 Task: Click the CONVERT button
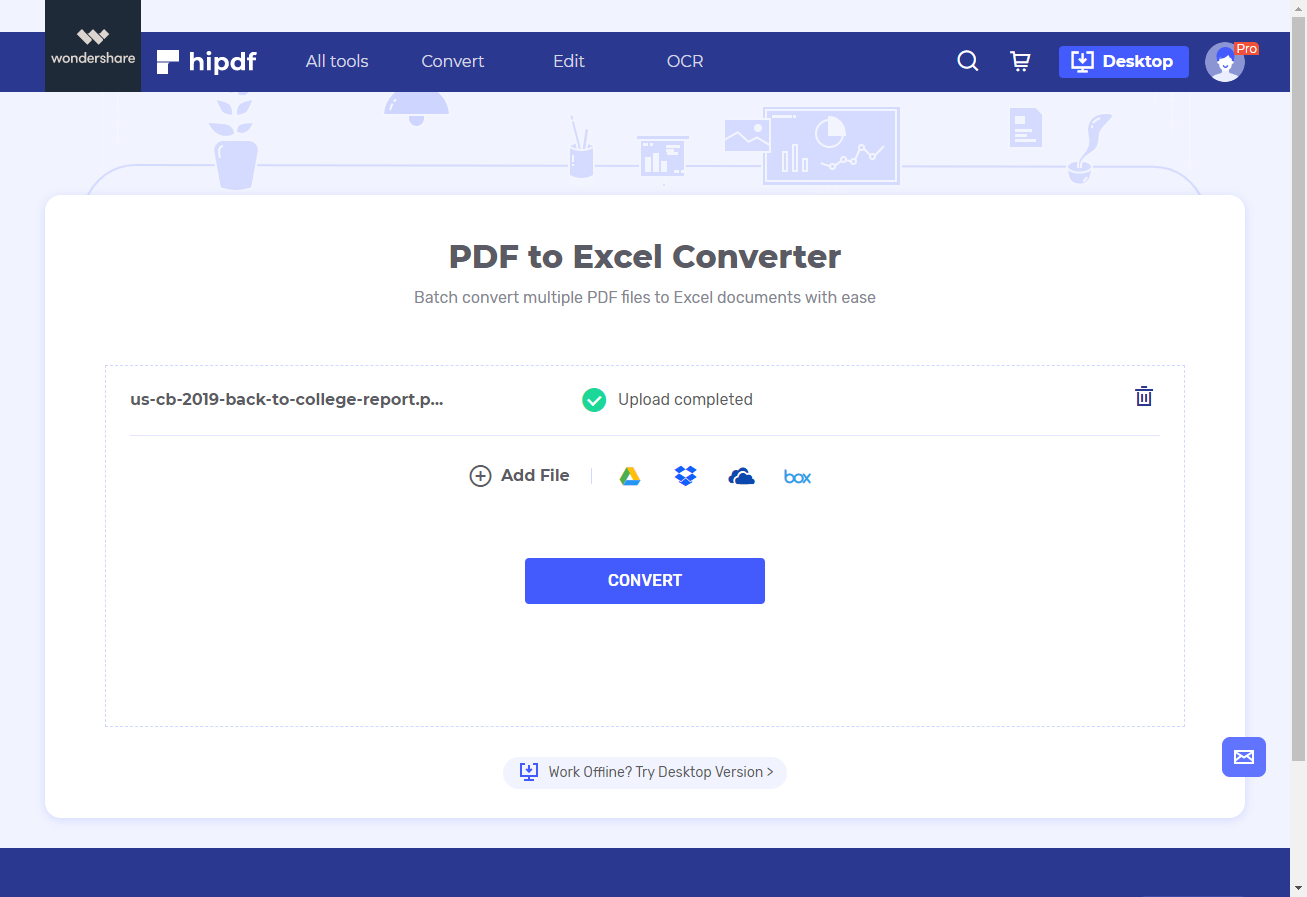645,581
